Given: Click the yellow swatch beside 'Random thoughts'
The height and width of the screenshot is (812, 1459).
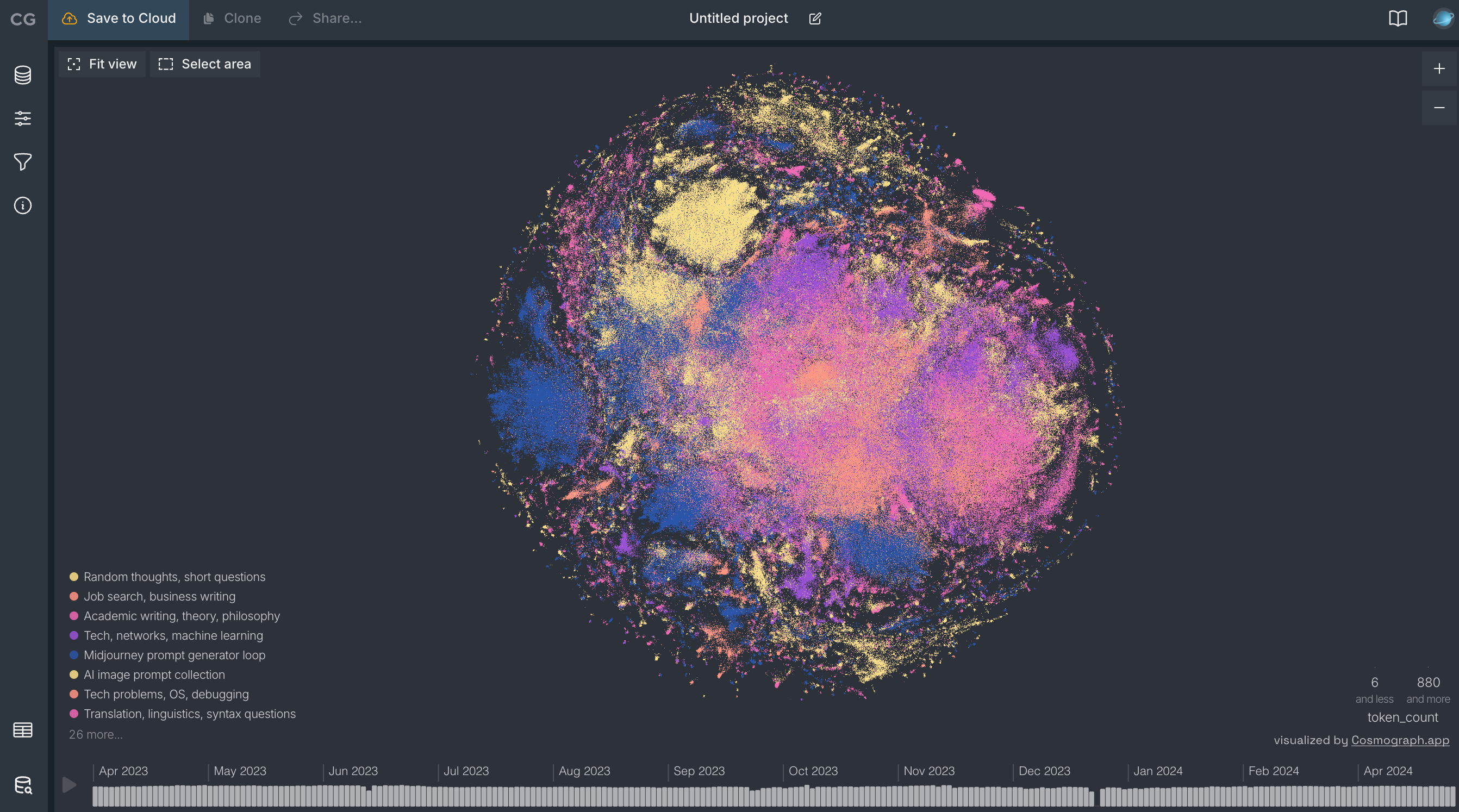Looking at the screenshot, I should (73, 577).
